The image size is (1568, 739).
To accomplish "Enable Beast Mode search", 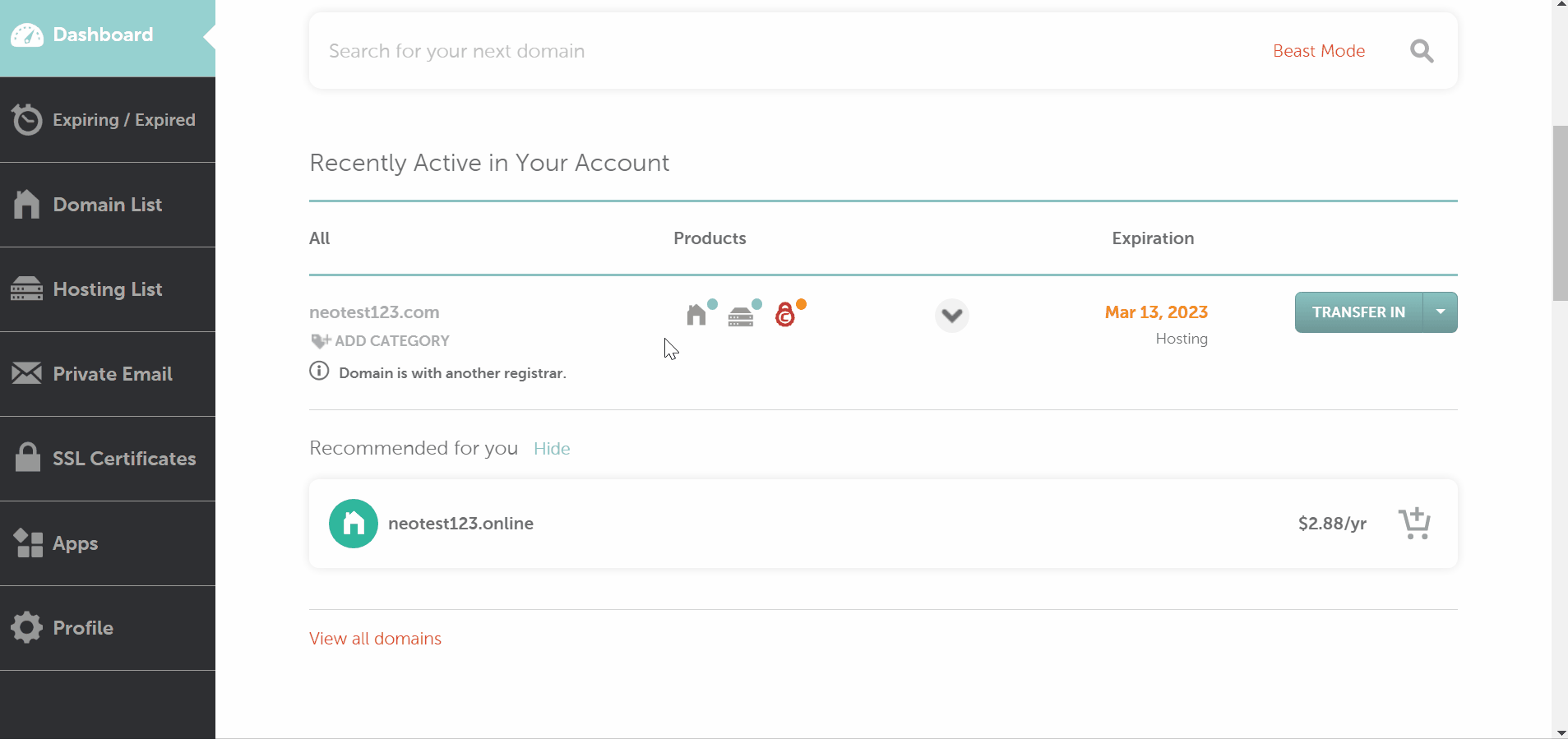I will click(1319, 51).
